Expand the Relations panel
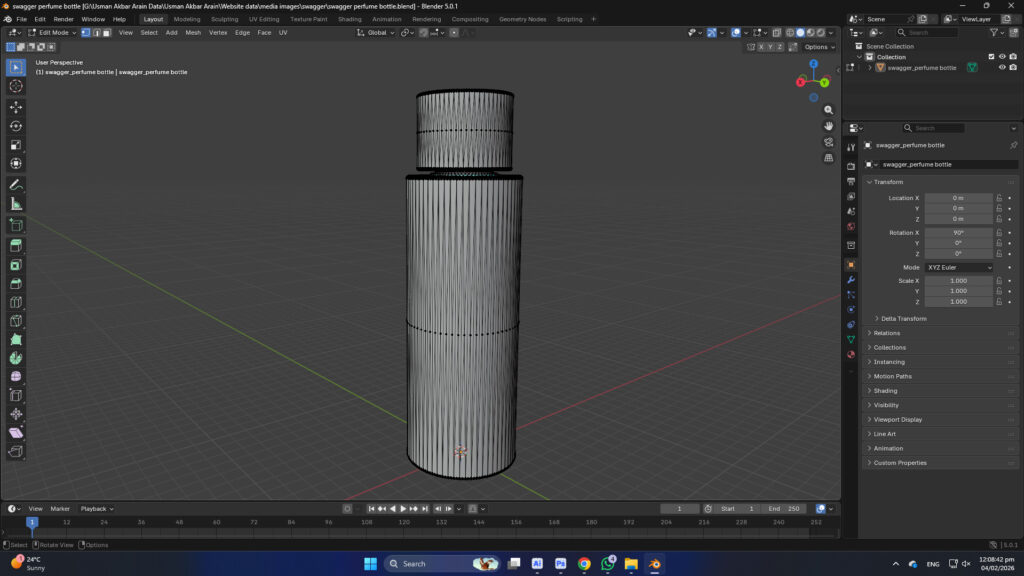Screen dimensions: 1024x576 point(886,333)
